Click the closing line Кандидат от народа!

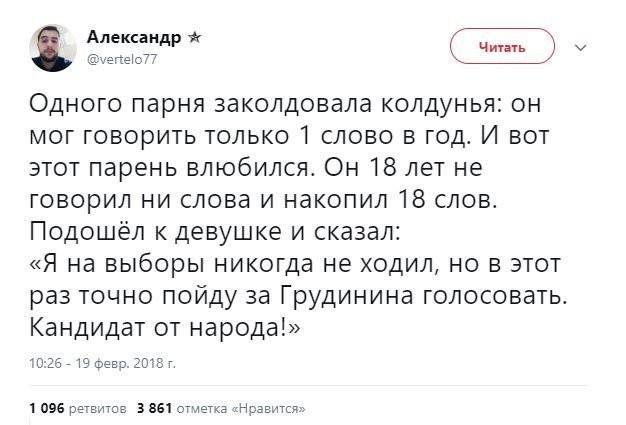166,329
